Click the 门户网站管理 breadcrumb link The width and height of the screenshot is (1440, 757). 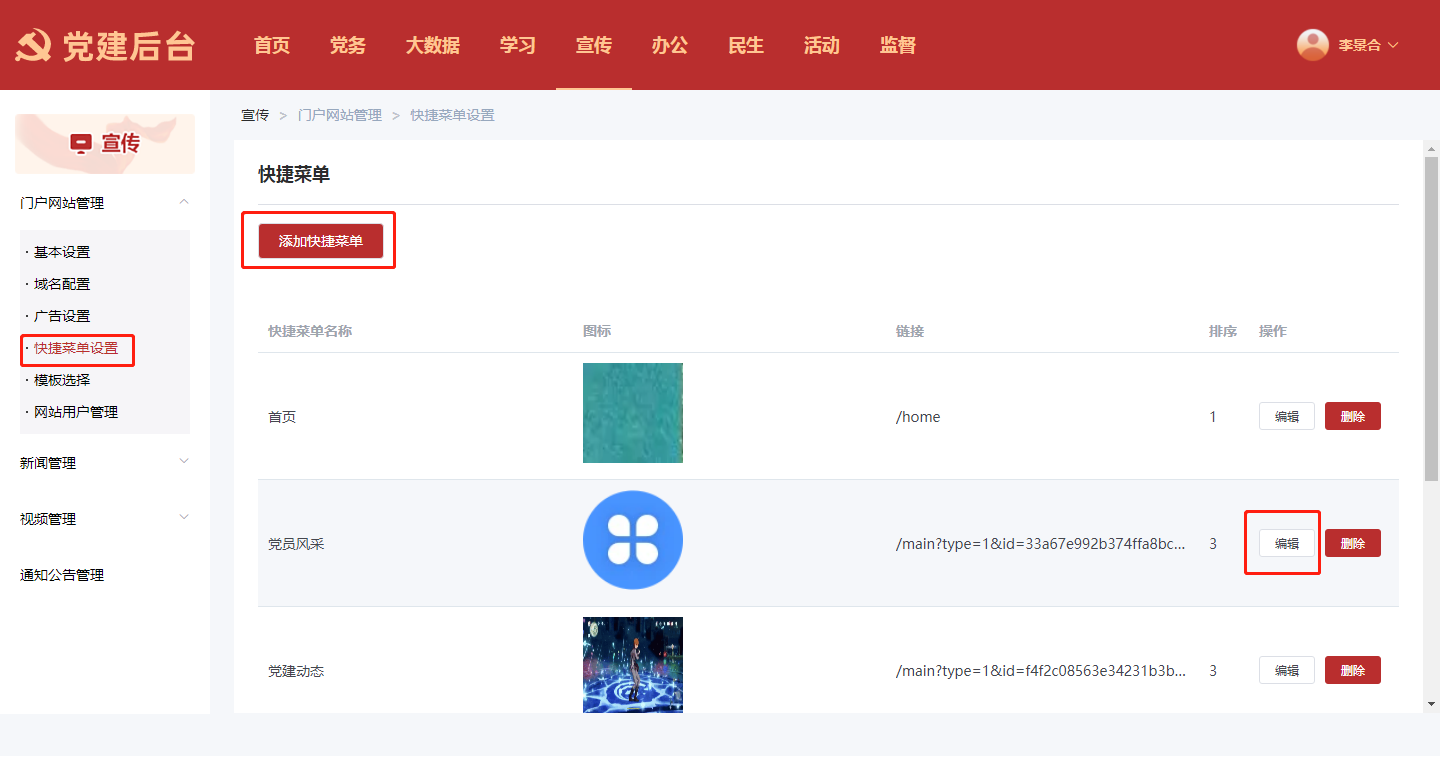pyautogui.click(x=340, y=115)
